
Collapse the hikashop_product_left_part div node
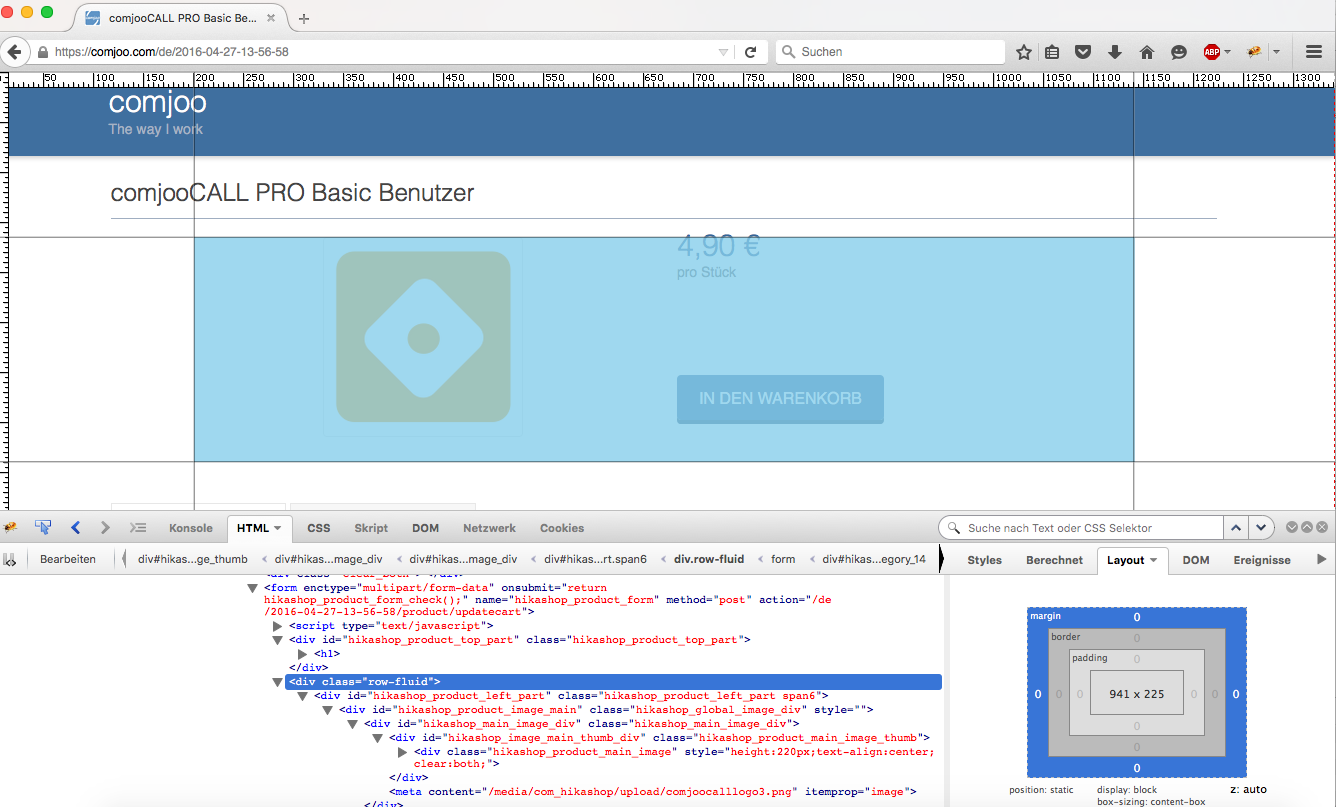pyautogui.click(x=303, y=696)
